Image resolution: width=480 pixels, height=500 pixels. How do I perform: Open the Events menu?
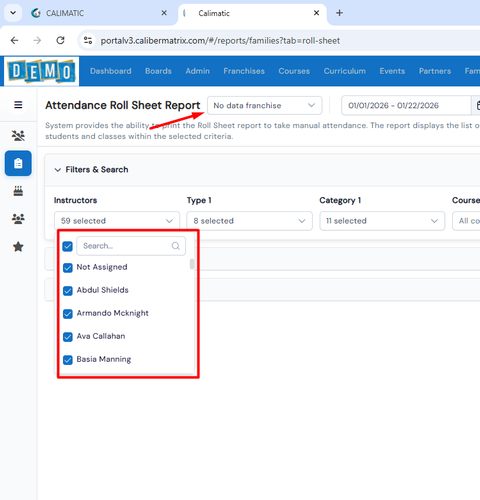392,71
